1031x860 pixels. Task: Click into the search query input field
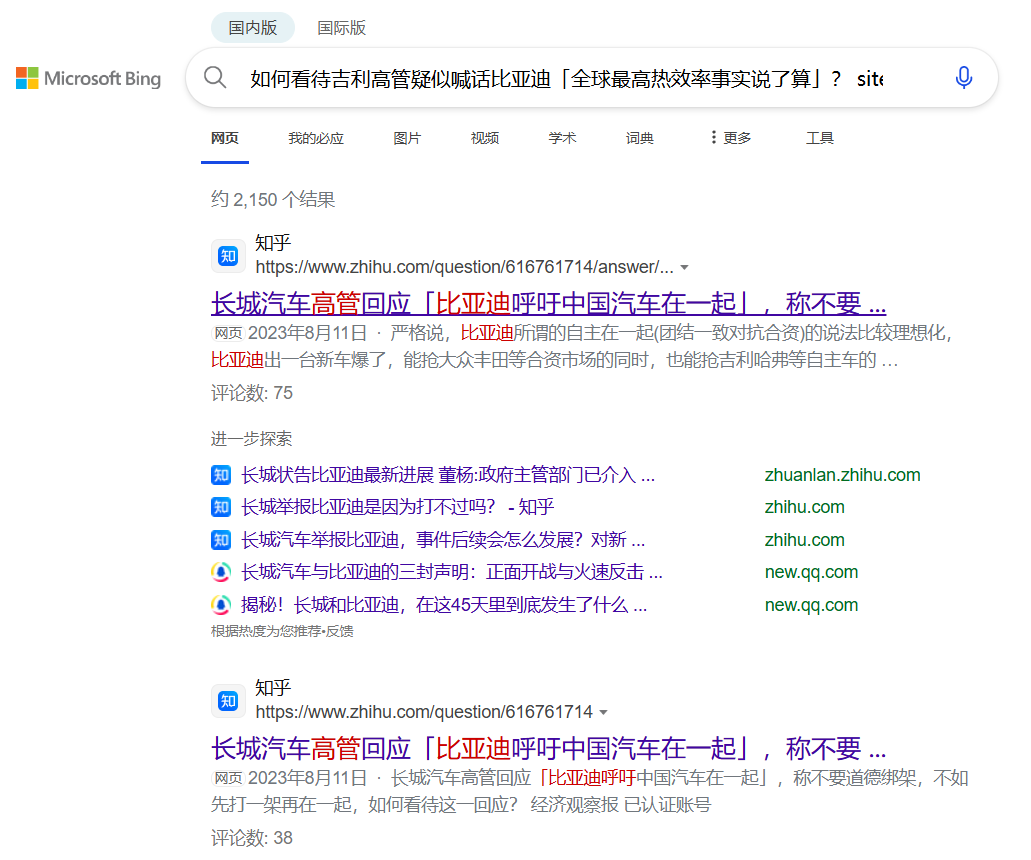(x=565, y=78)
